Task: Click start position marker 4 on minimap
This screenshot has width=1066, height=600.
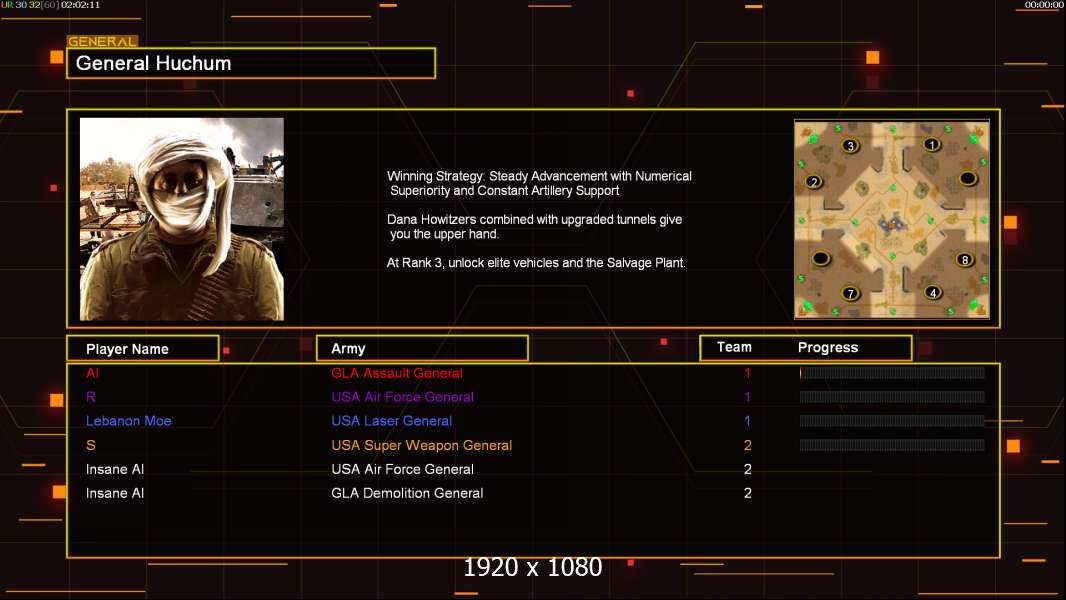Action: tap(933, 292)
